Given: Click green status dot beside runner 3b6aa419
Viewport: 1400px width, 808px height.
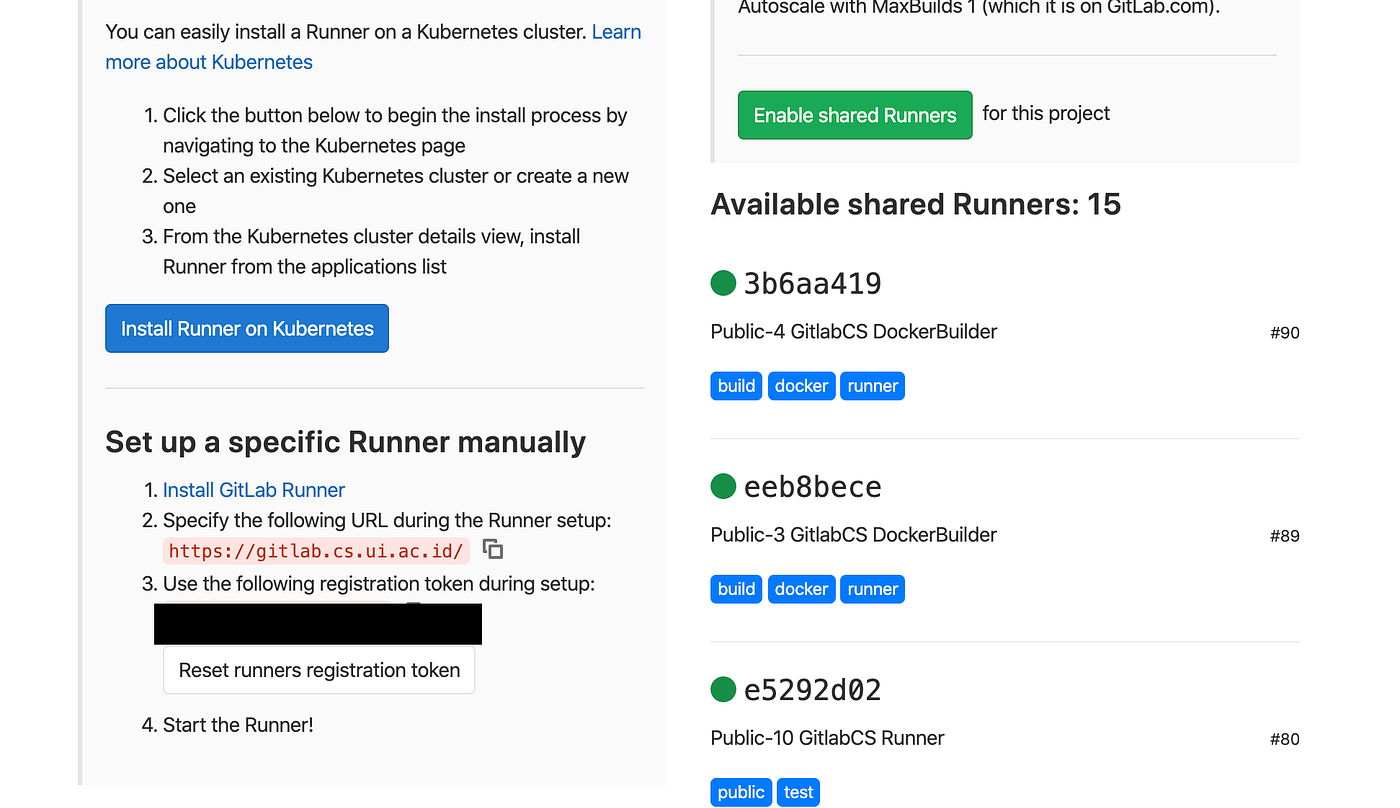Looking at the screenshot, I should coord(723,283).
